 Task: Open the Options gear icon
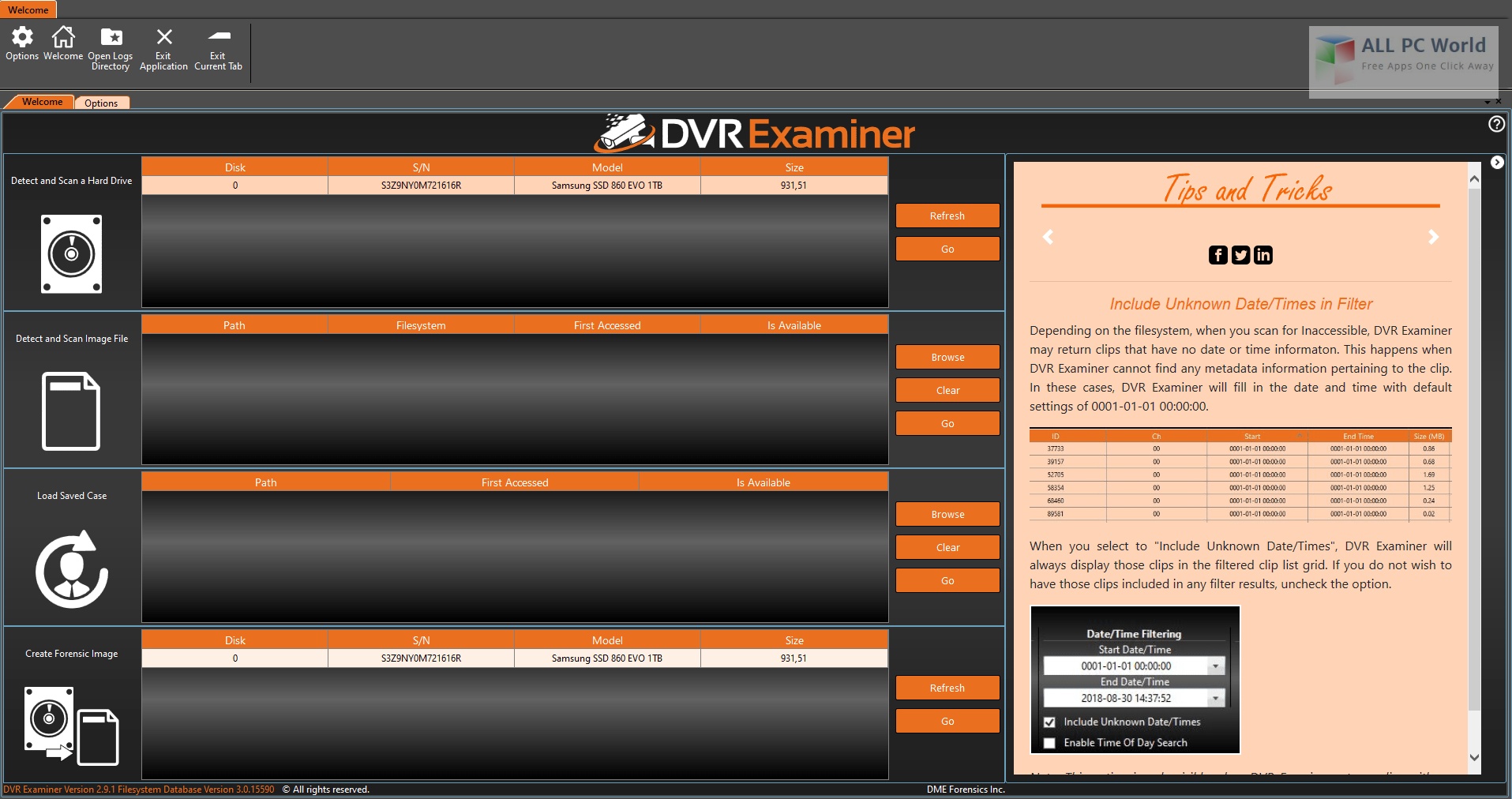click(21, 36)
